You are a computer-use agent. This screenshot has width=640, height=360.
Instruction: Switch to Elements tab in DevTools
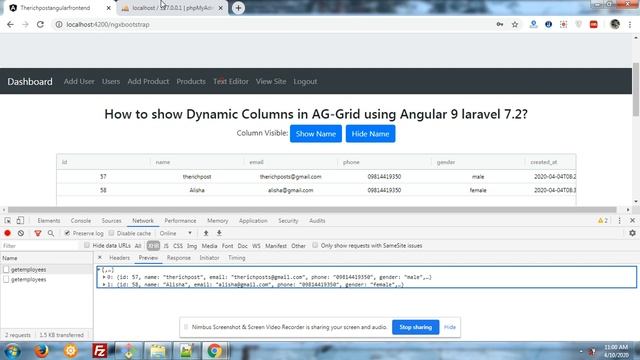[x=49, y=220]
